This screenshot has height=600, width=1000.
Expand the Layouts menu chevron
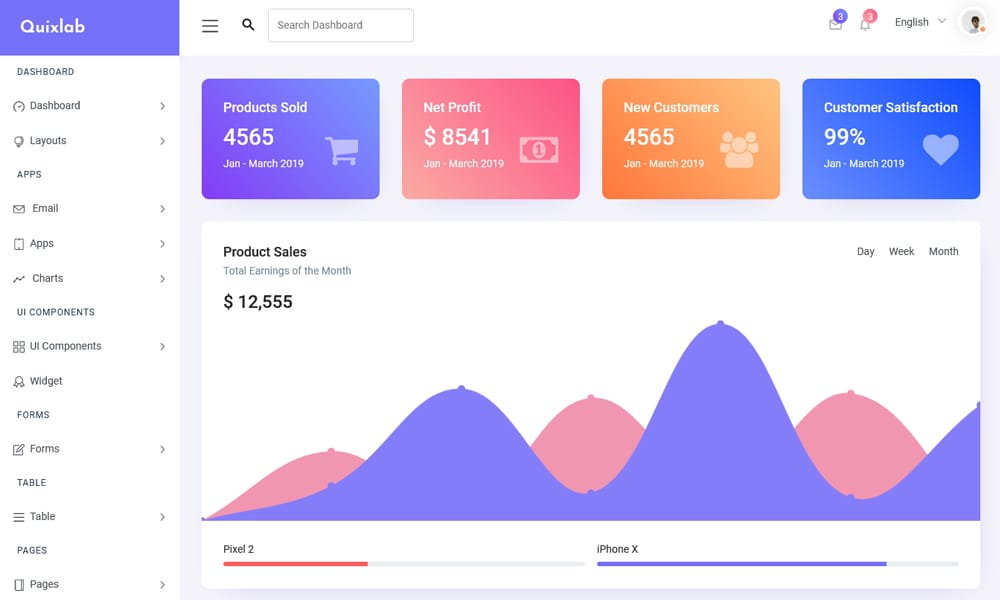pyautogui.click(x=164, y=140)
